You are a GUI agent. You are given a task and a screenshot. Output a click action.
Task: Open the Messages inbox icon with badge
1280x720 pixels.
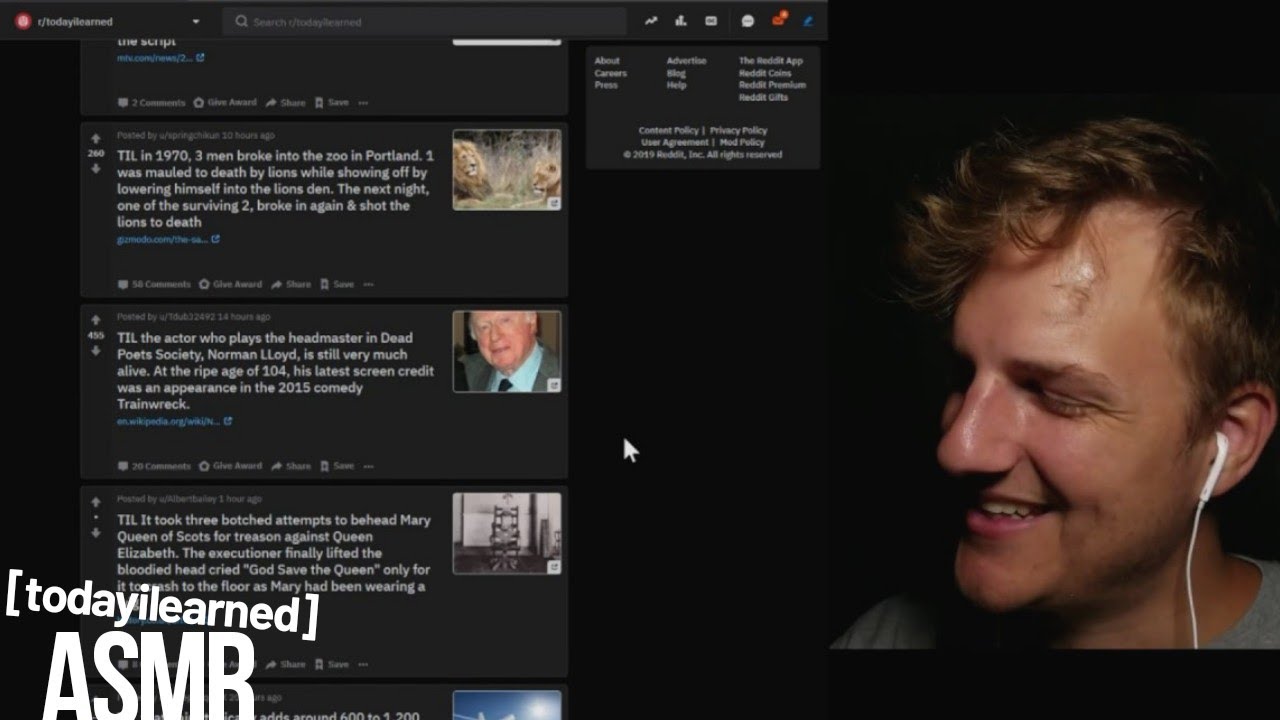778,20
